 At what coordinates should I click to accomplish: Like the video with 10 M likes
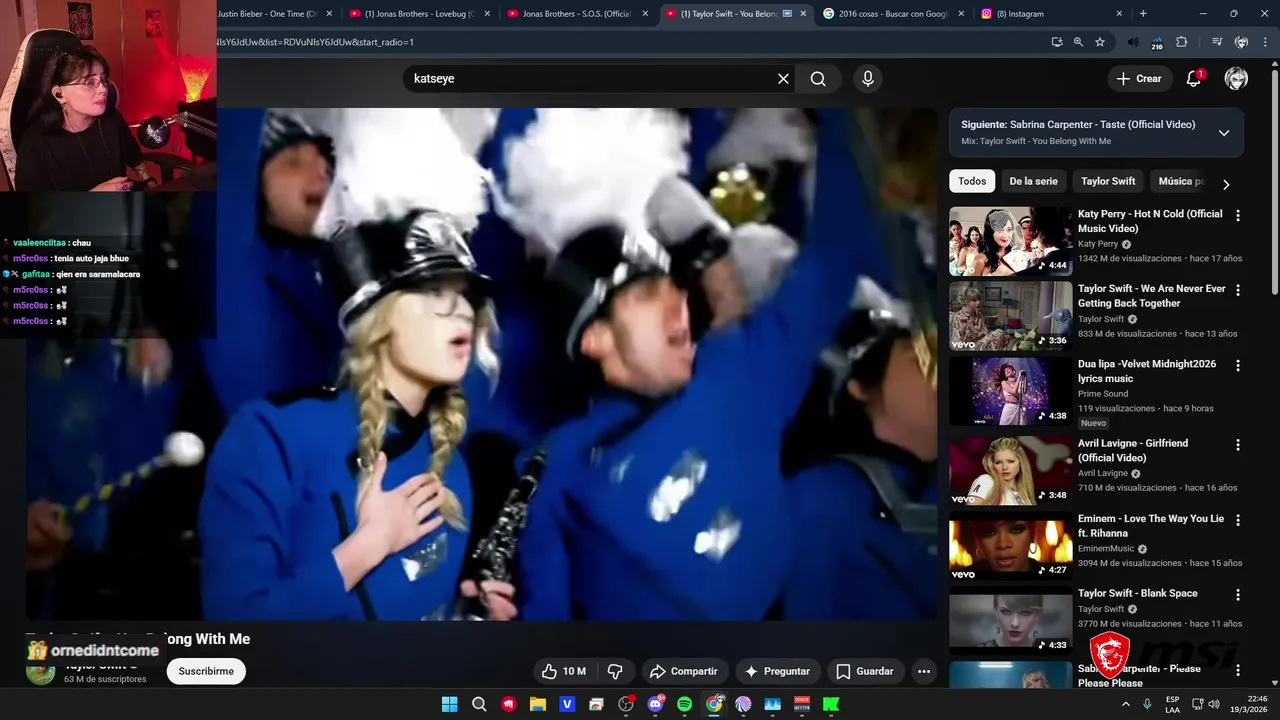564,671
